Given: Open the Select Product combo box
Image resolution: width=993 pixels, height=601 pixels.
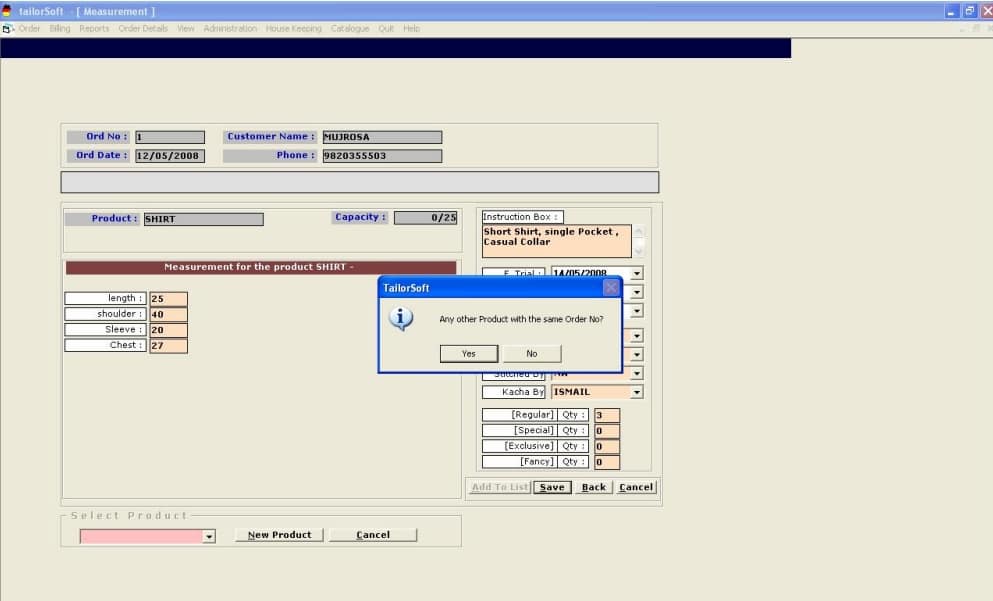Looking at the screenshot, I should point(209,537).
